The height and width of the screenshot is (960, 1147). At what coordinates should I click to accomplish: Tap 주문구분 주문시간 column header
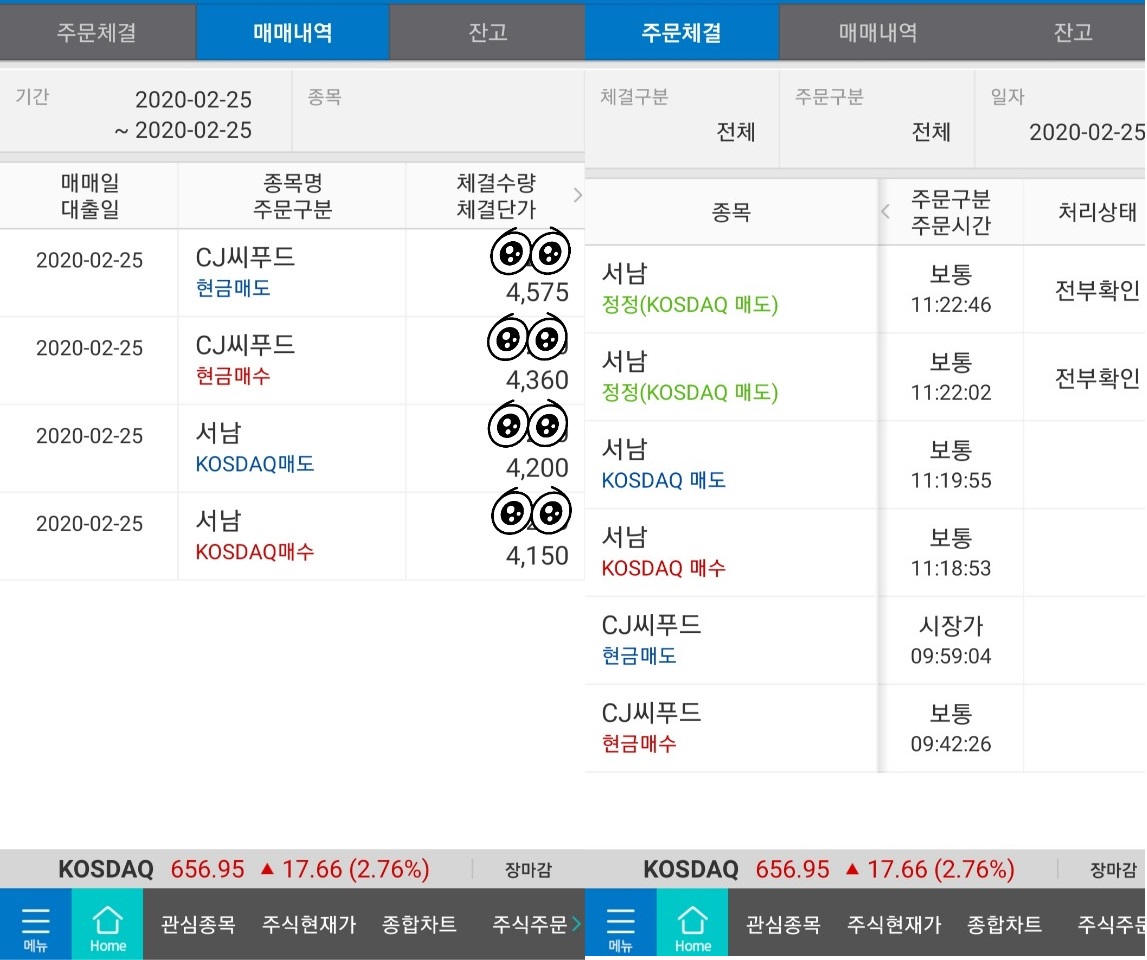(950, 212)
